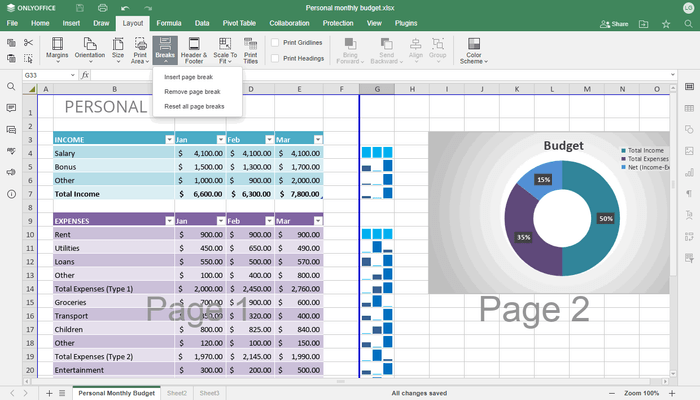This screenshot has height=400, width=700.
Task: Click the Header & Footer button
Action: click(195, 50)
